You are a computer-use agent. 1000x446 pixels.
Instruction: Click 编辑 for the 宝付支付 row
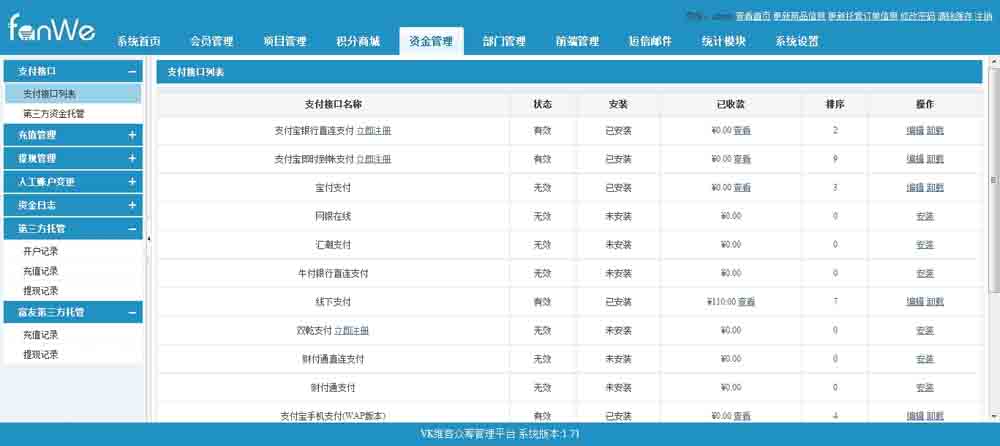click(x=914, y=187)
